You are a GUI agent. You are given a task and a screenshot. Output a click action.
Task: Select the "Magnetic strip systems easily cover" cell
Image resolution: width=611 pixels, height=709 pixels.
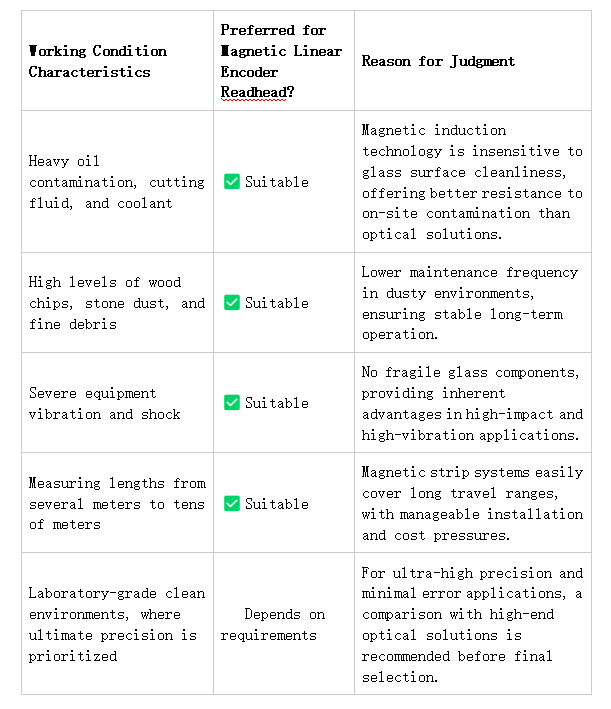472,503
